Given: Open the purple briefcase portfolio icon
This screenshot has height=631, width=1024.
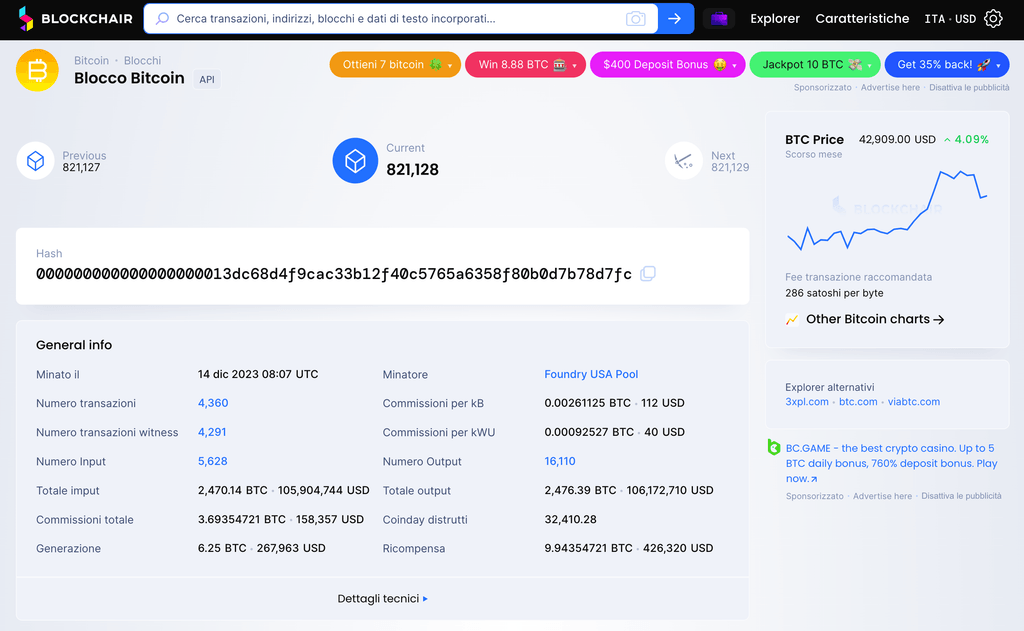Looking at the screenshot, I should tap(719, 19).
